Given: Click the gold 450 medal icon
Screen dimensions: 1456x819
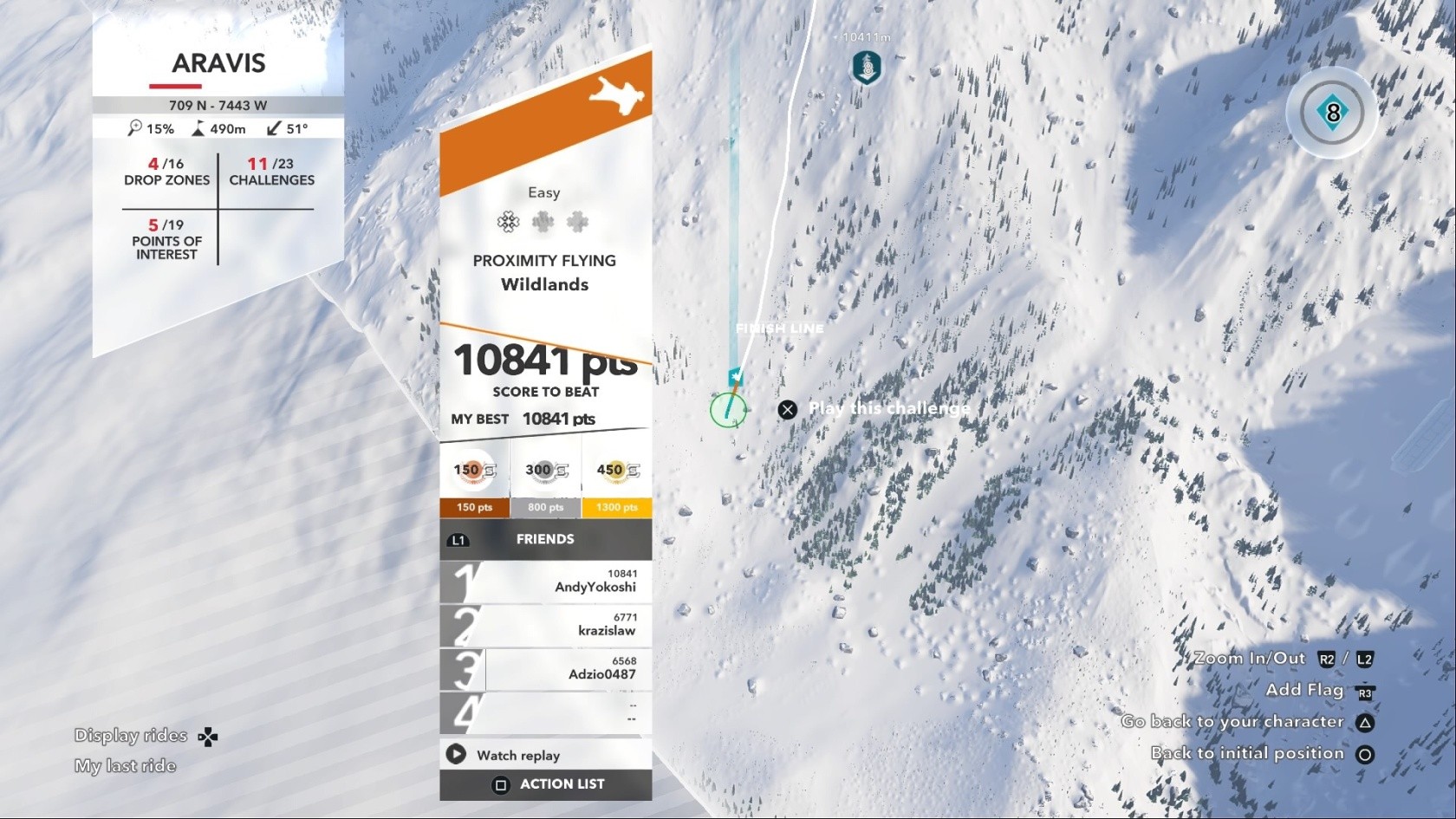Looking at the screenshot, I should (617, 471).
